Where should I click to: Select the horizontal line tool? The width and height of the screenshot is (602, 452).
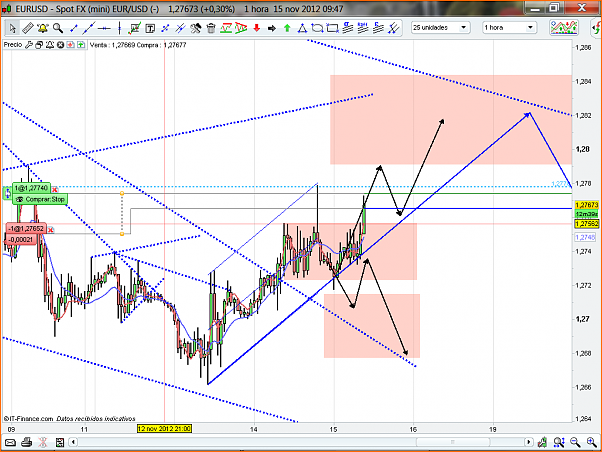pos(104,28)
